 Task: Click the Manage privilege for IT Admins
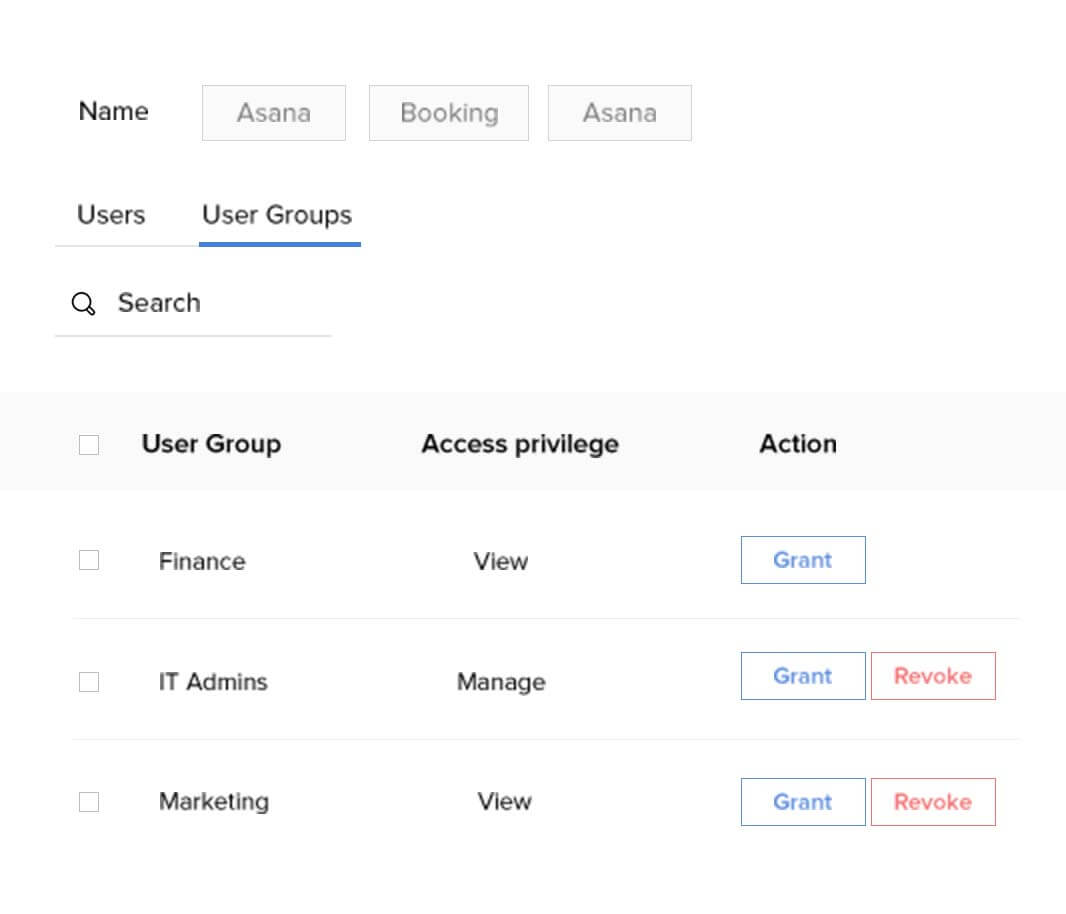pos(501,682)
